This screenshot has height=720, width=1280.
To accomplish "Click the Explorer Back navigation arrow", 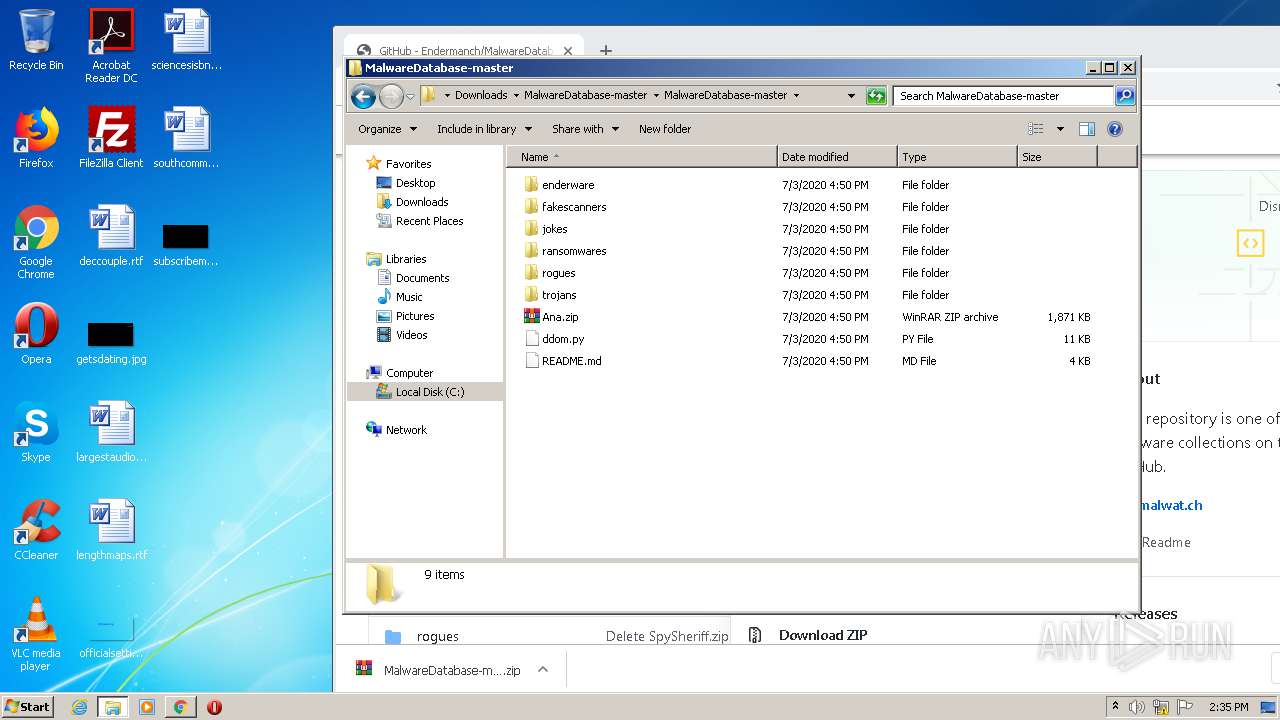I will [x=363, y=96].
